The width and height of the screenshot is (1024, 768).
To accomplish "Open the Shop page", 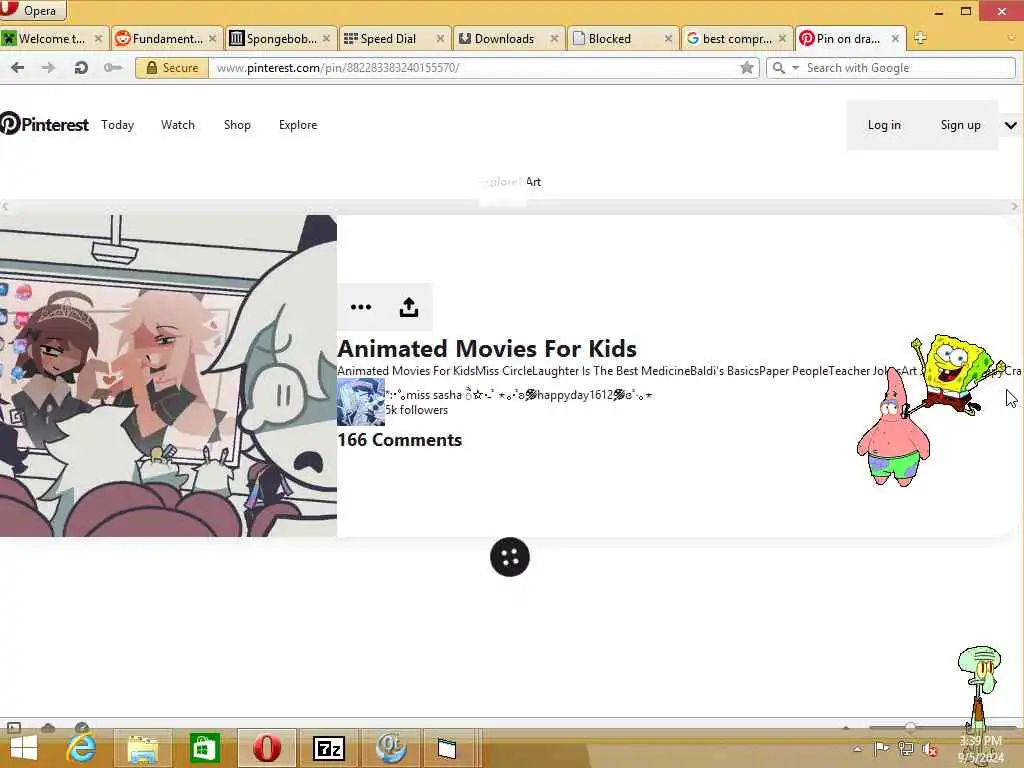I will click(237, 125).
